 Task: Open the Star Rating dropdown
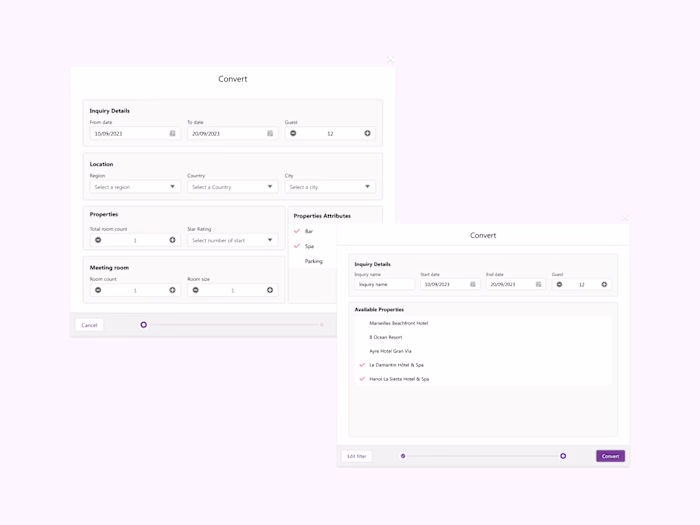(x=233, y=240)
